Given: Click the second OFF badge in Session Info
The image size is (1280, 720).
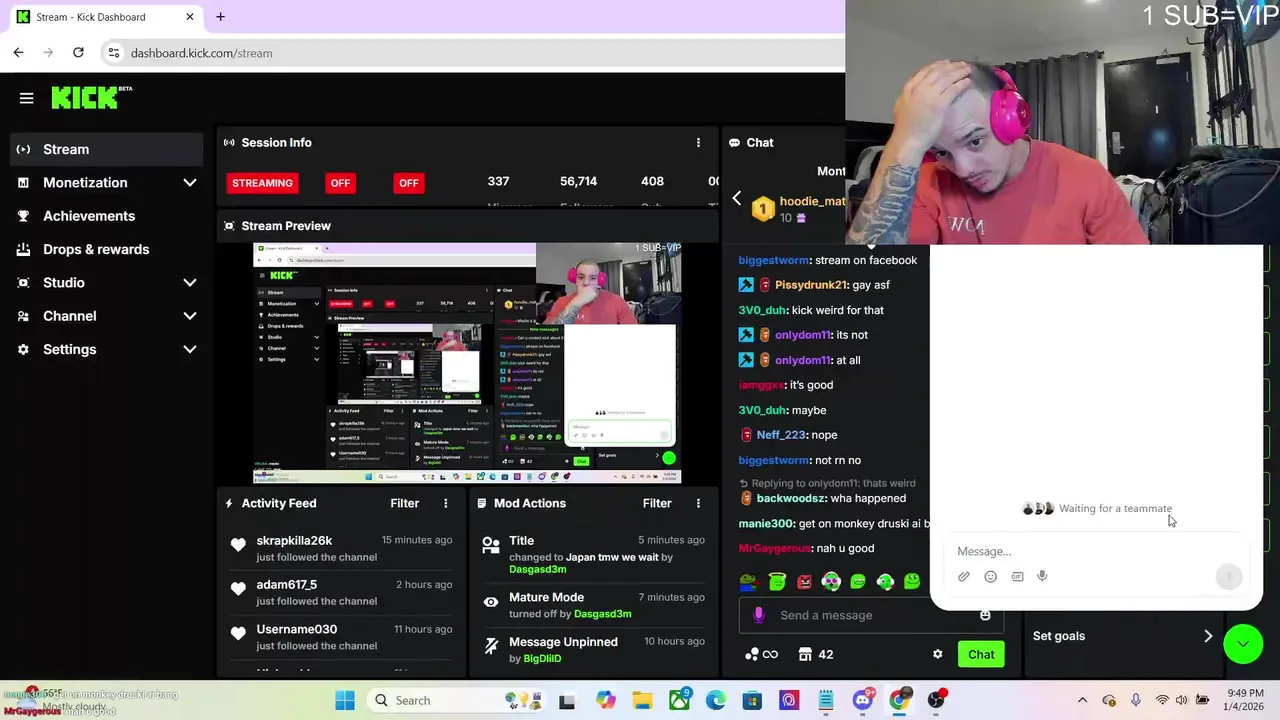Looking at the screenshot, I should 408,183.
